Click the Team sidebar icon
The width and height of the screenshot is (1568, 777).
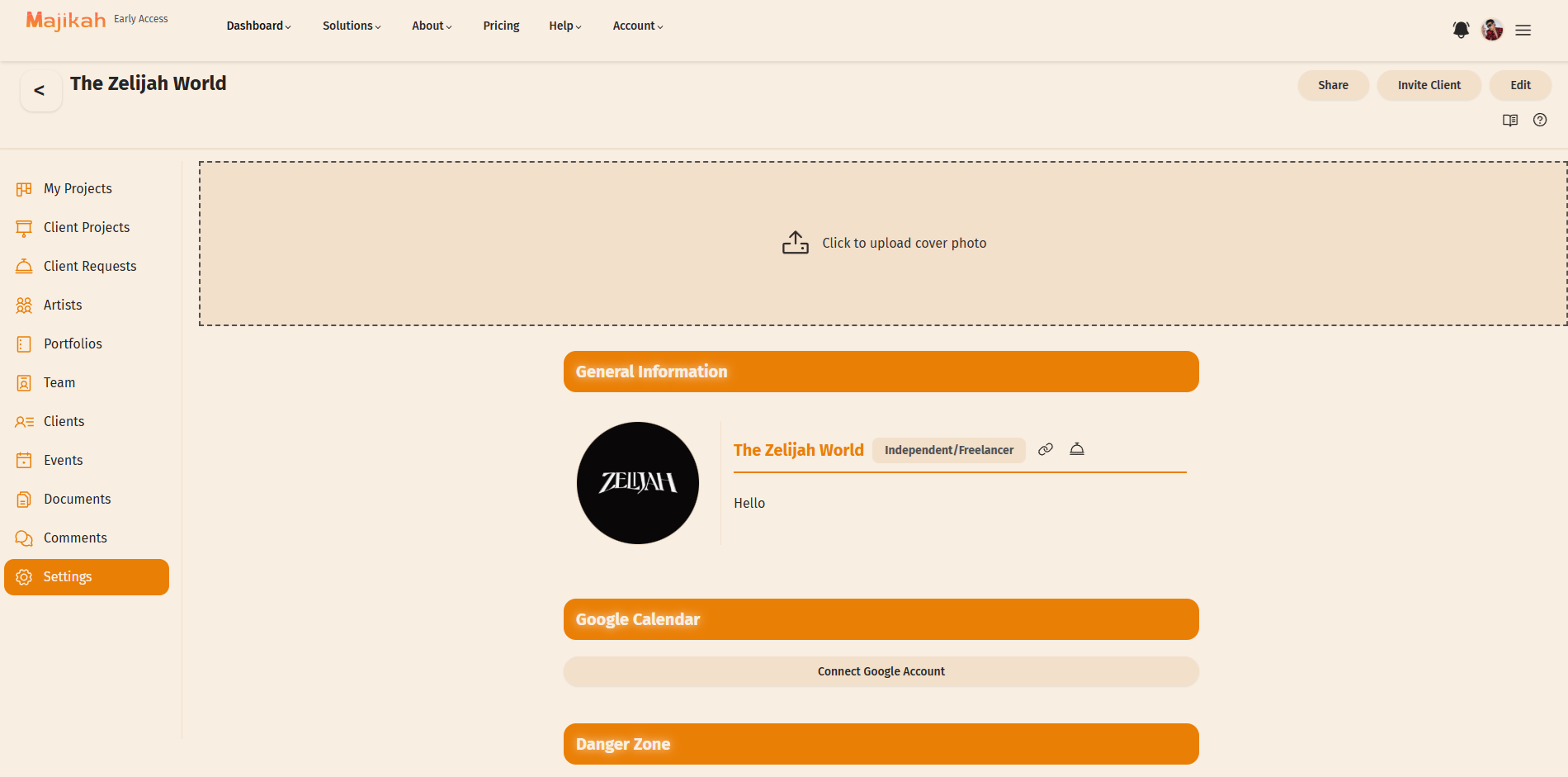coord(24,383)
